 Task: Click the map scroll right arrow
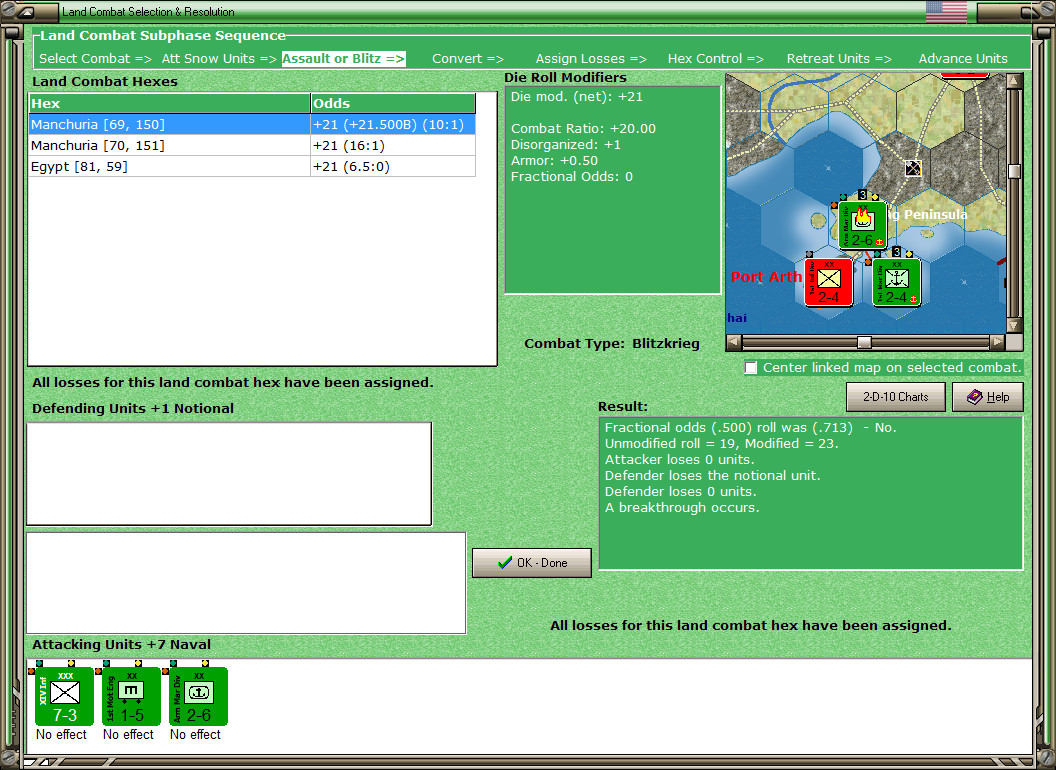pos(997,342)
